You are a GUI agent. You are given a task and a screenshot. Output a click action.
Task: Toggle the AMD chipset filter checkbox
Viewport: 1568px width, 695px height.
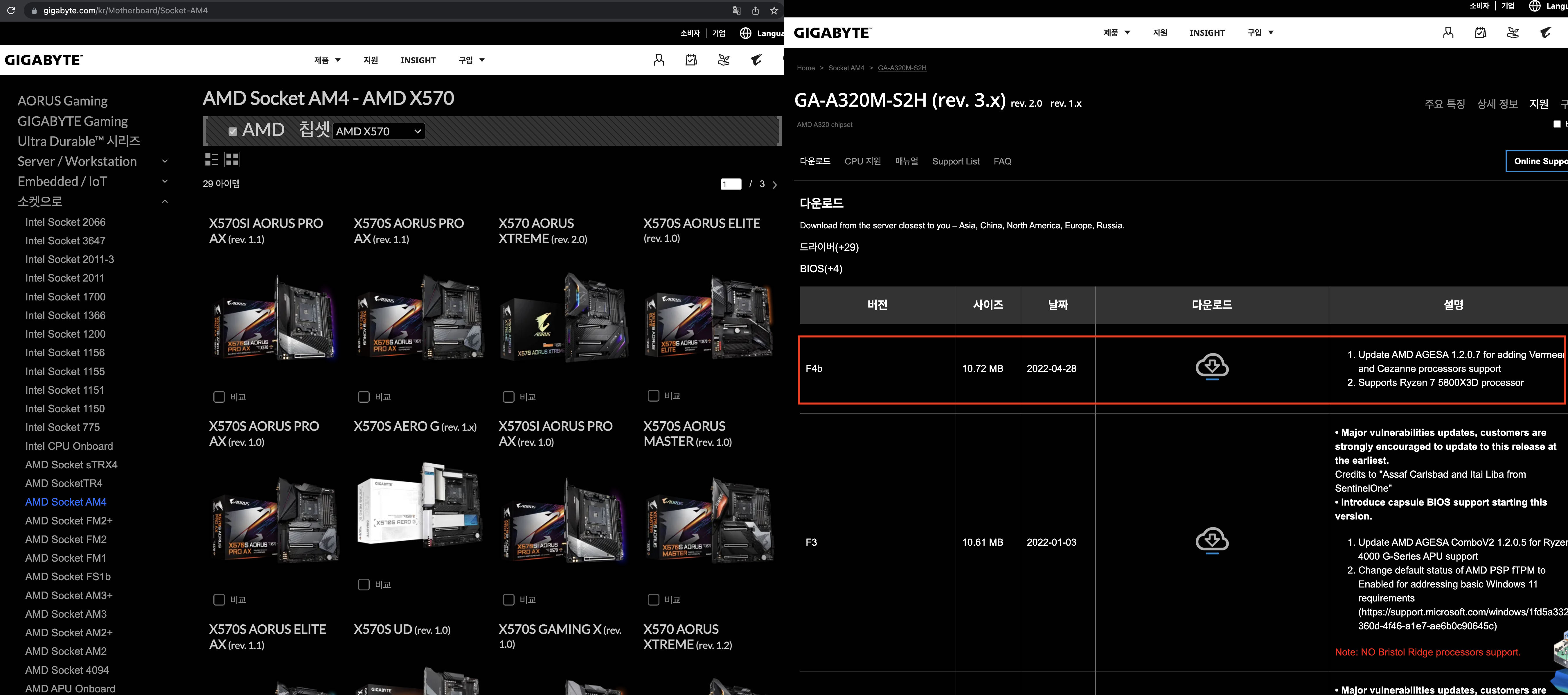pos(233,131)
